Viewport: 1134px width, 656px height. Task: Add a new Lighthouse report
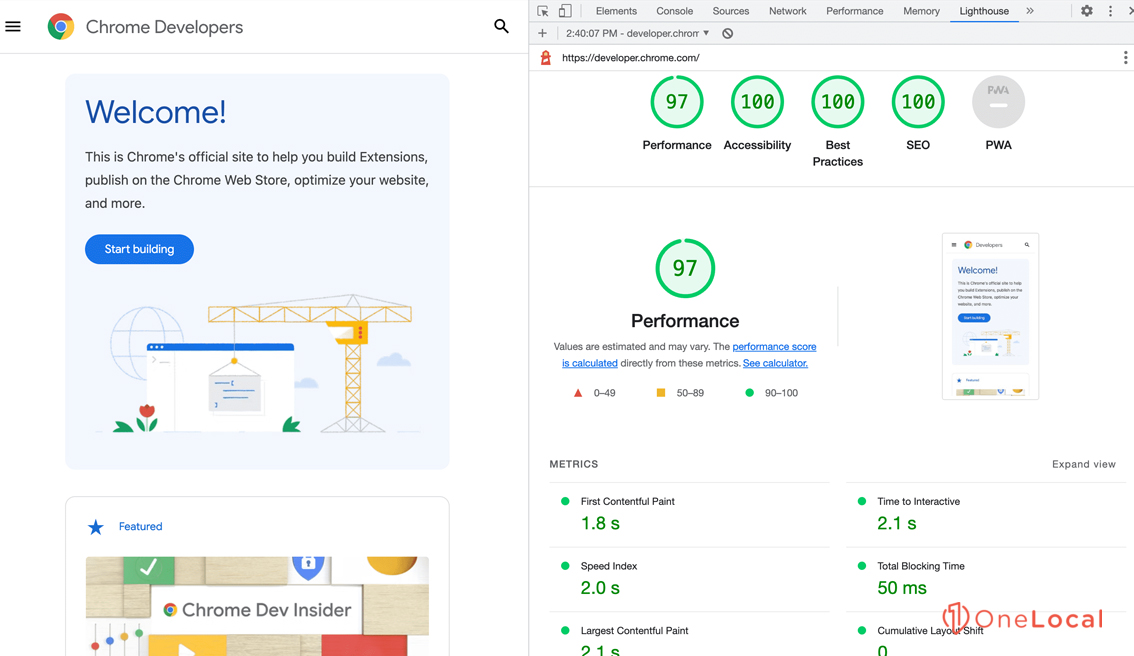(x=542, y=33)
